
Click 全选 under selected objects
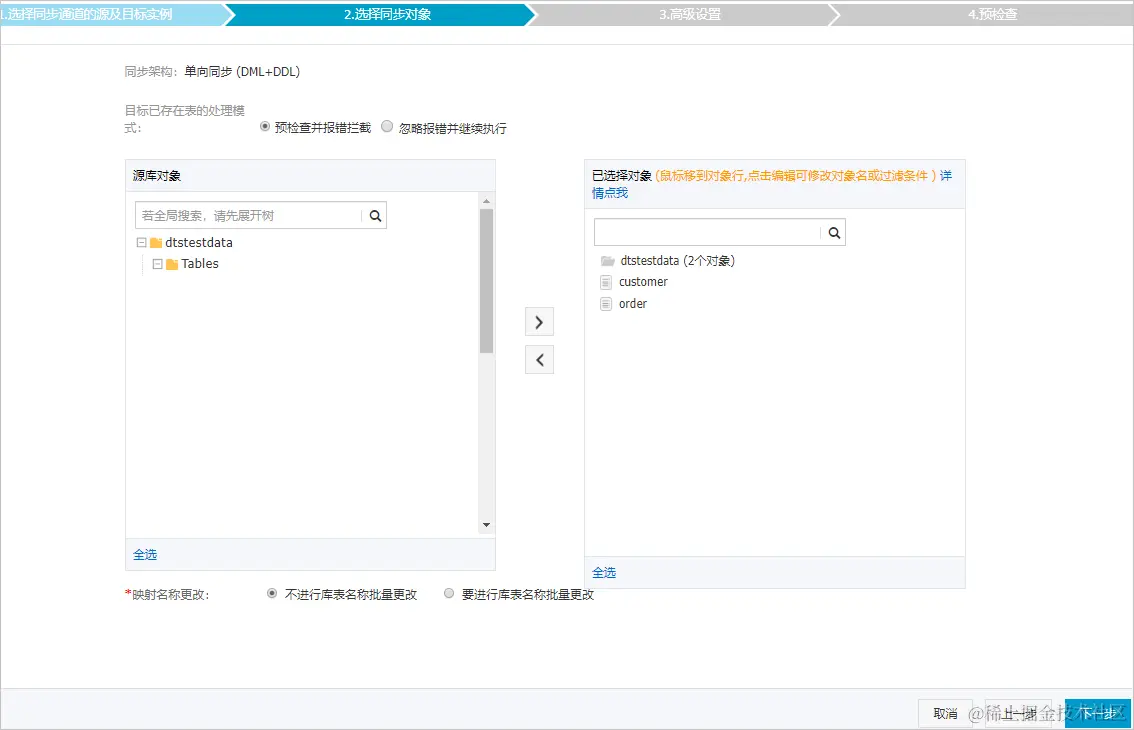604,573
